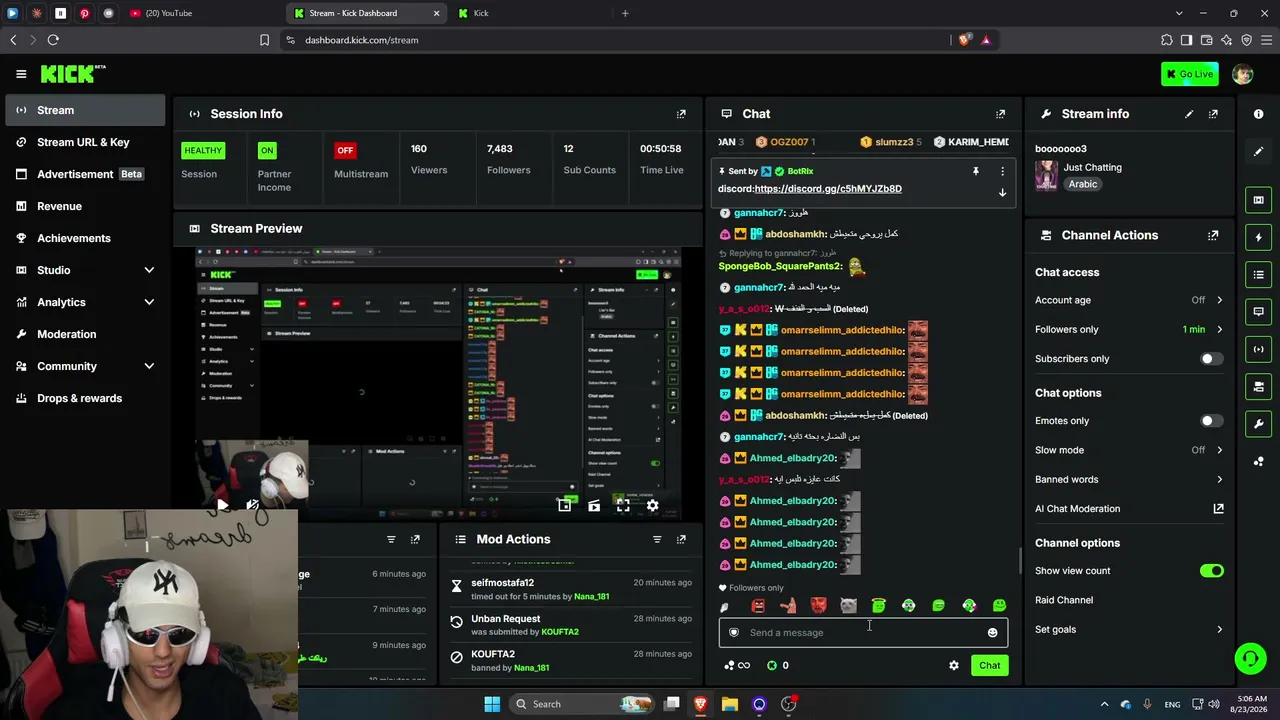Toggle the wrench widget in right rail
This screenshot has width=1280, height=720.
pyautogui.click(x=1258, y=423)
